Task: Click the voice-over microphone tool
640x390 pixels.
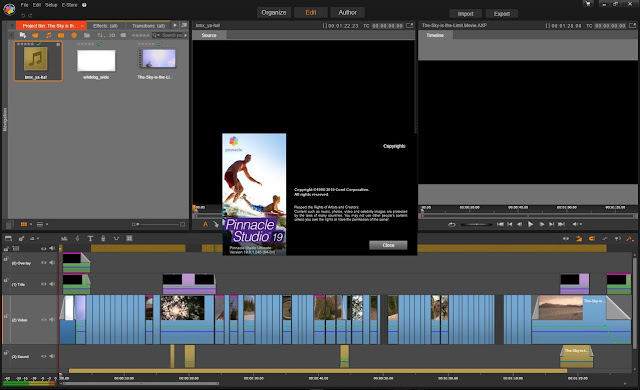Action: [103, 239]
